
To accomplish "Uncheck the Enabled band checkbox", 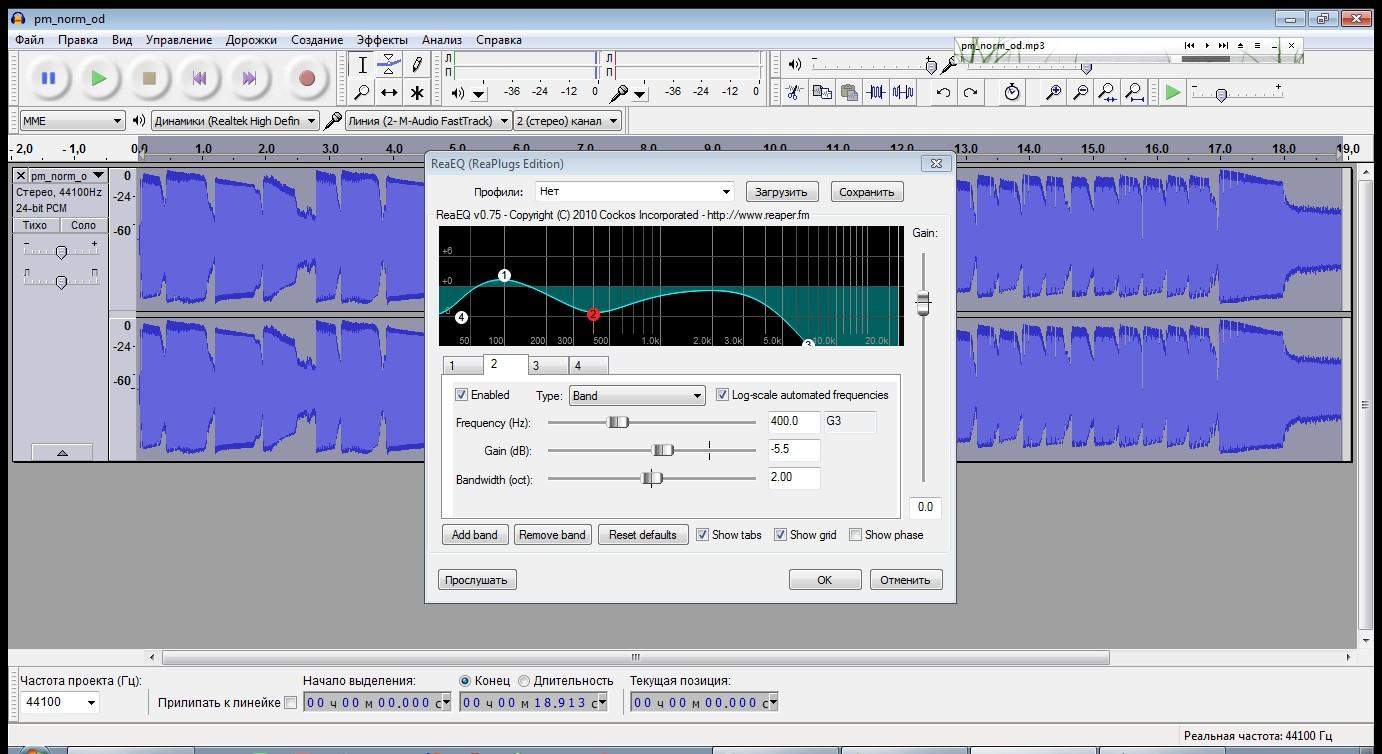I will coord(462,395).
